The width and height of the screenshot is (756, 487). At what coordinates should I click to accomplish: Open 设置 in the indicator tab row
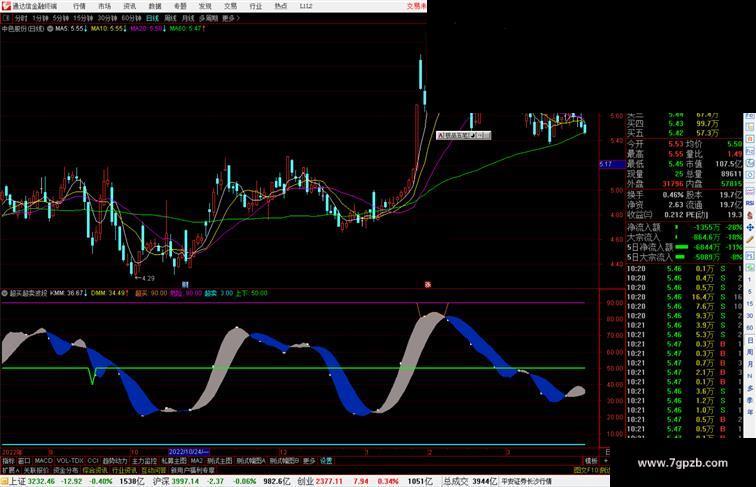pyautogui.click(x=326, y=461)
